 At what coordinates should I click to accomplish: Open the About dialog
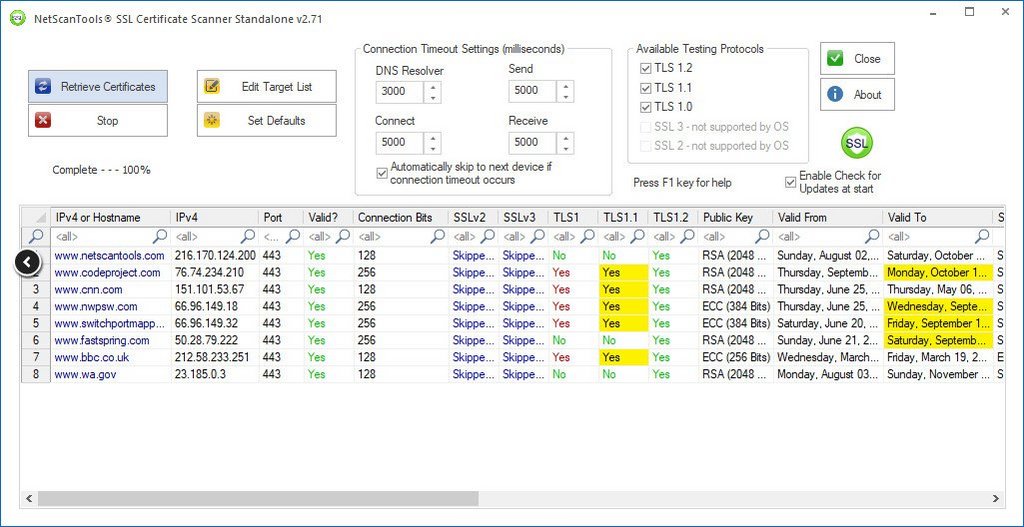857,95
